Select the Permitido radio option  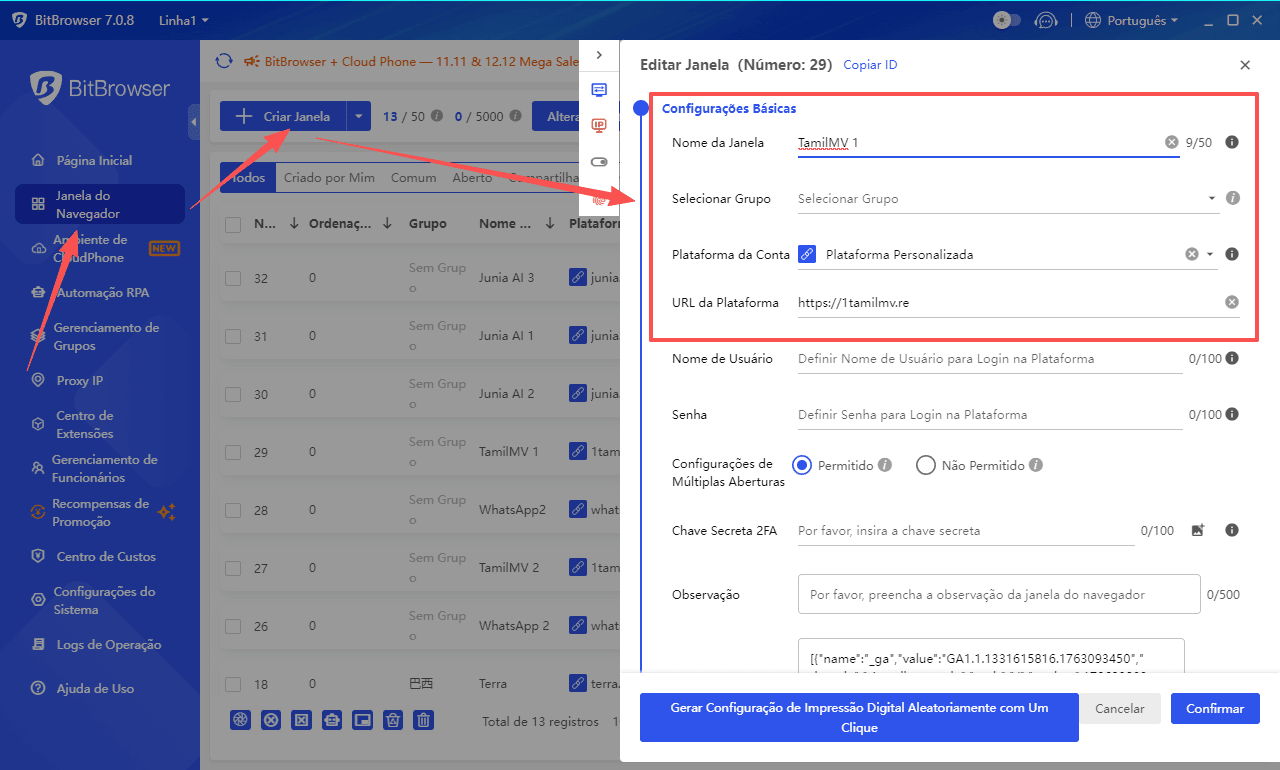[x=801, y=465]
